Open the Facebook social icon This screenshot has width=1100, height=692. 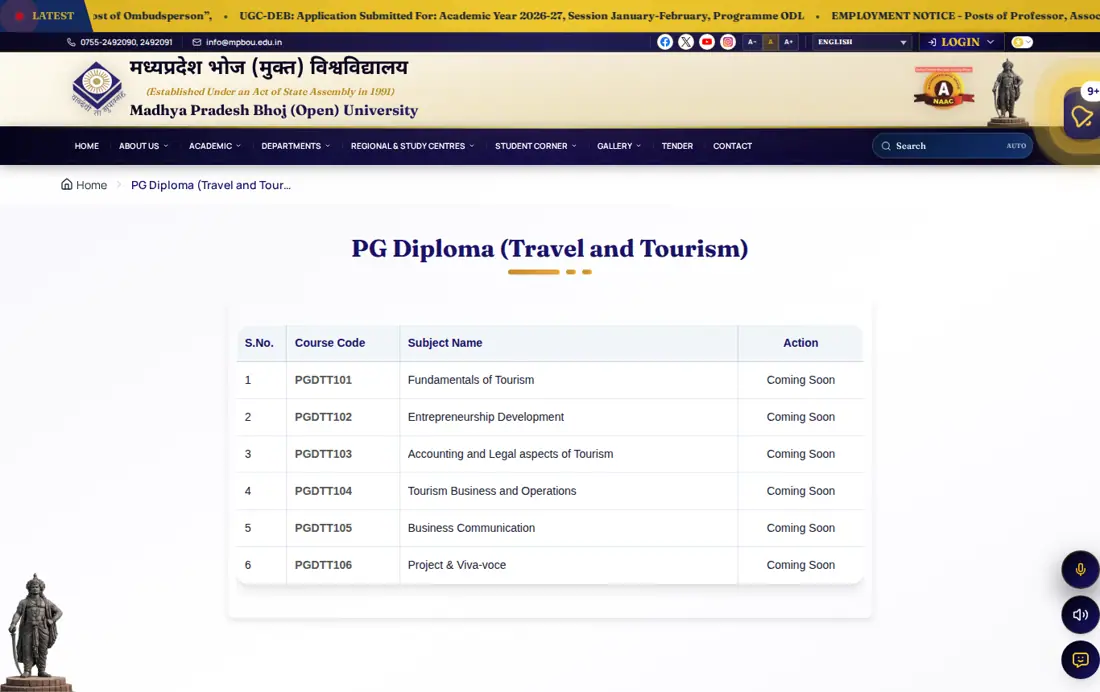click(x=664, y=42)
